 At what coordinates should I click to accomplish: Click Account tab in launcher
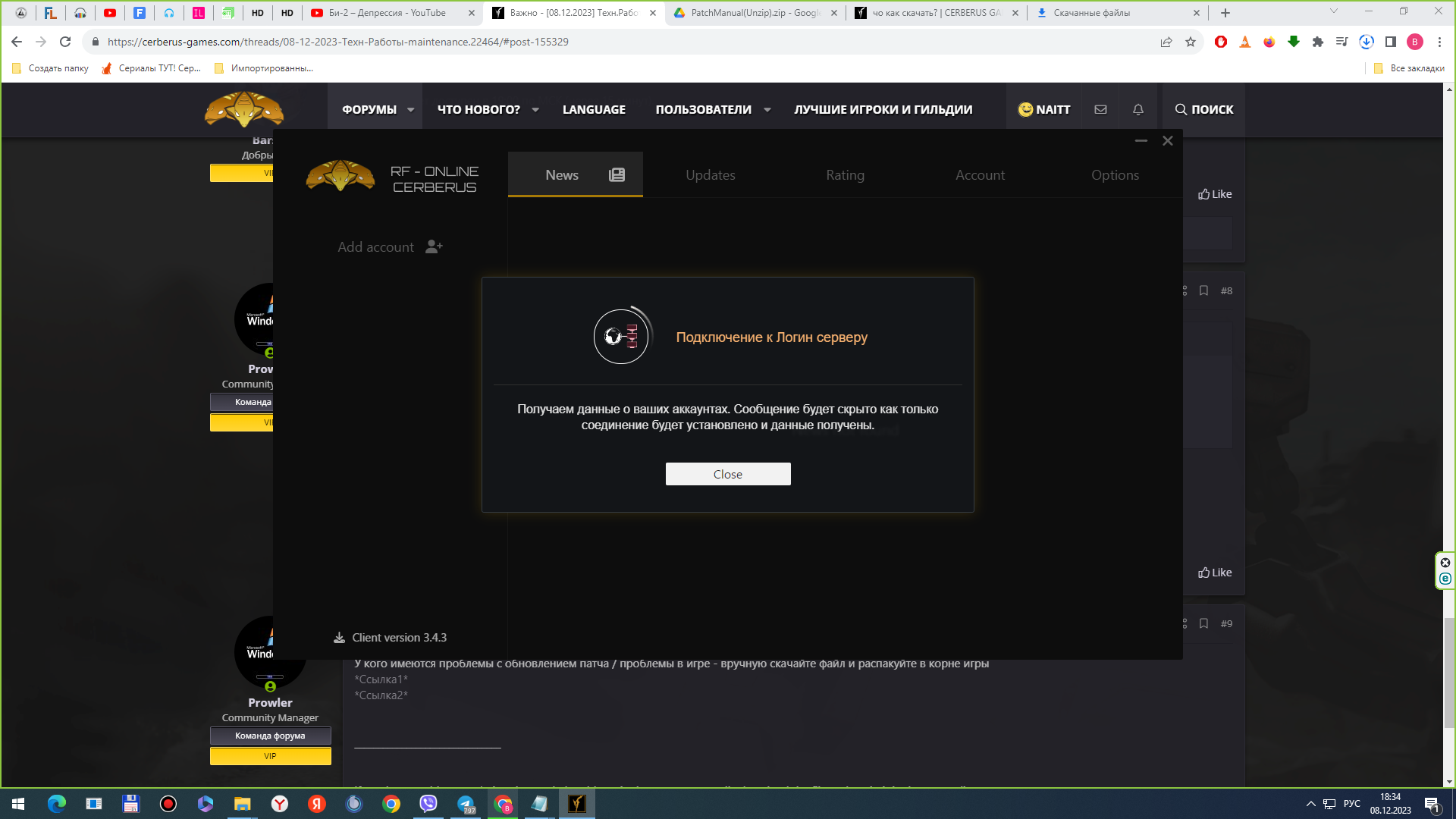click(x=980, y=175)
